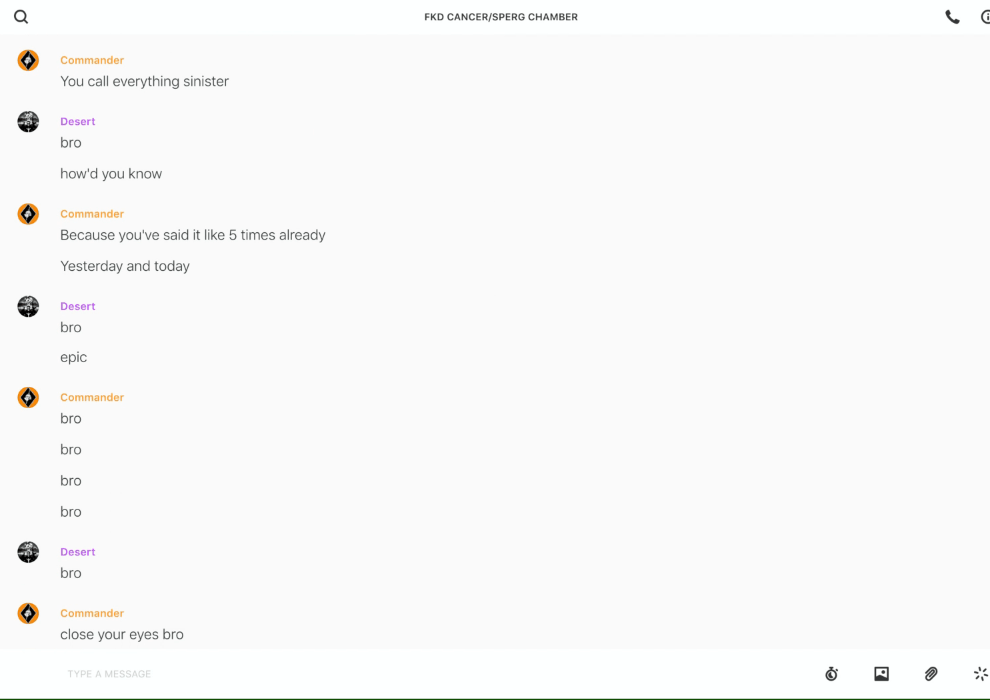Select the chat title FKD CANCER/SPERG CHAMBER
Screen dimensions: 990x700
click(501, 17)
